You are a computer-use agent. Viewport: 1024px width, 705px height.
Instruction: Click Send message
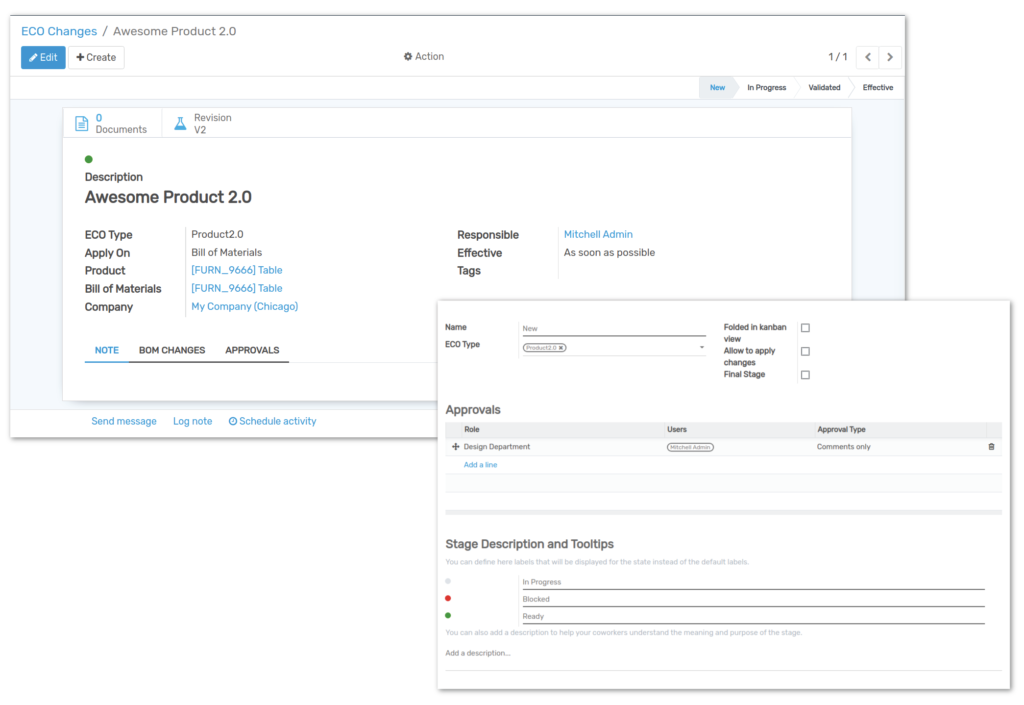[124, 422]
